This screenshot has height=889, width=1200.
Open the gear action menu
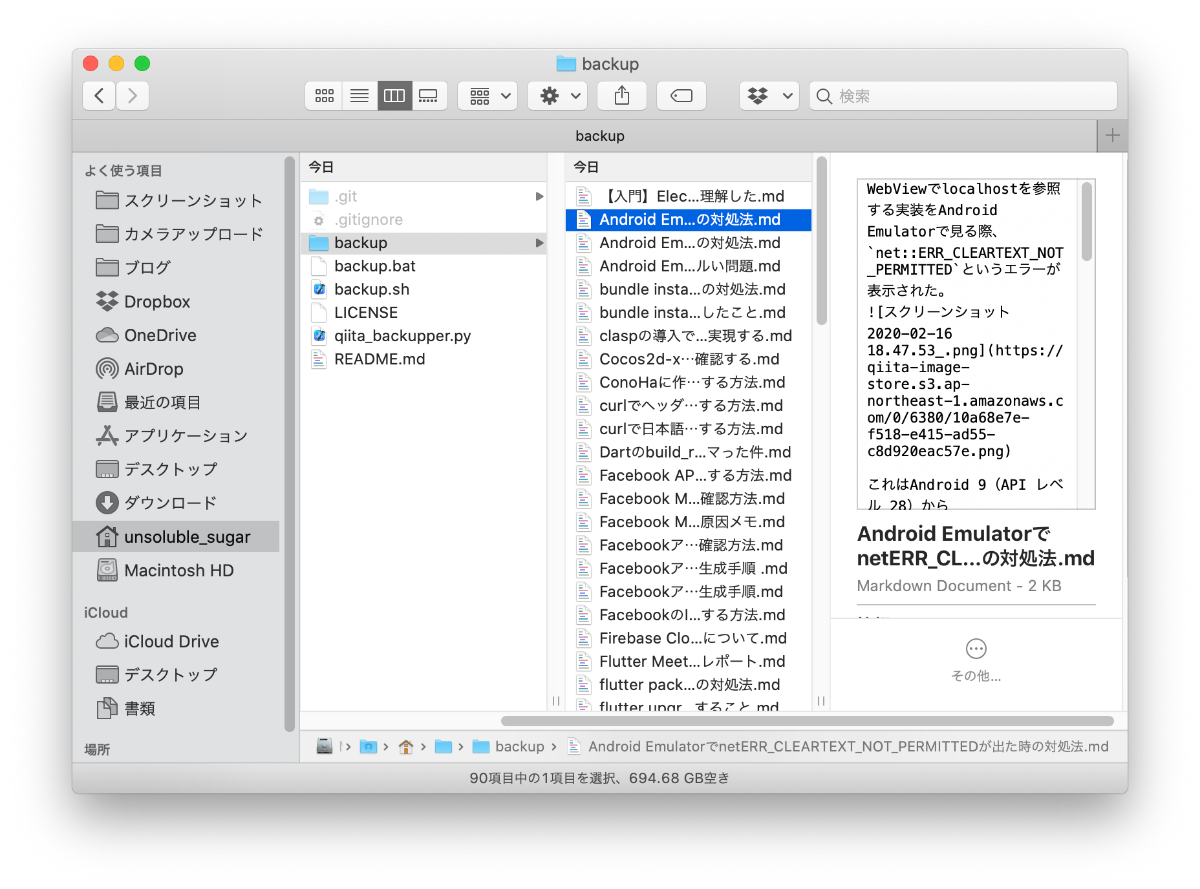tap(557, 96)
